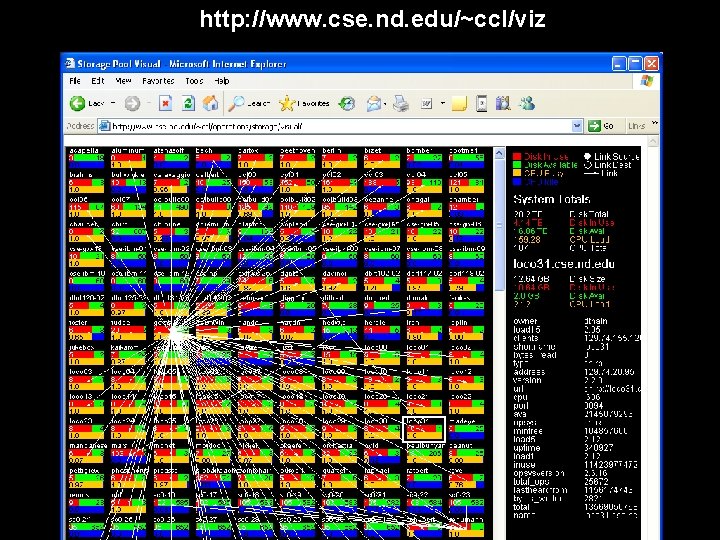Click the handheld device toolbar icon
Screen dimensions: 720x540
point(481,103)
